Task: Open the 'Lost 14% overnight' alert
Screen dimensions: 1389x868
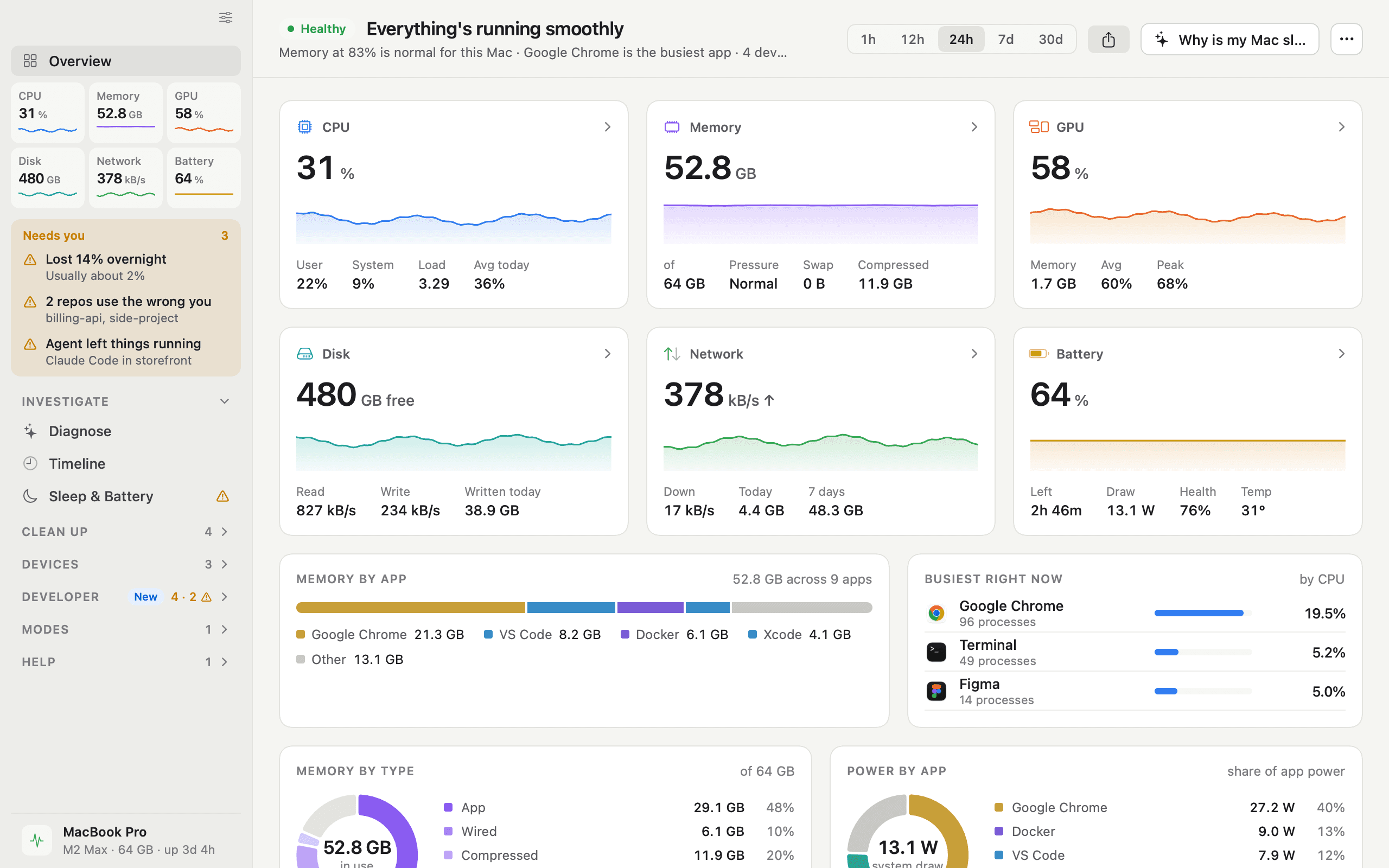Action: click(x=126, y=267)
